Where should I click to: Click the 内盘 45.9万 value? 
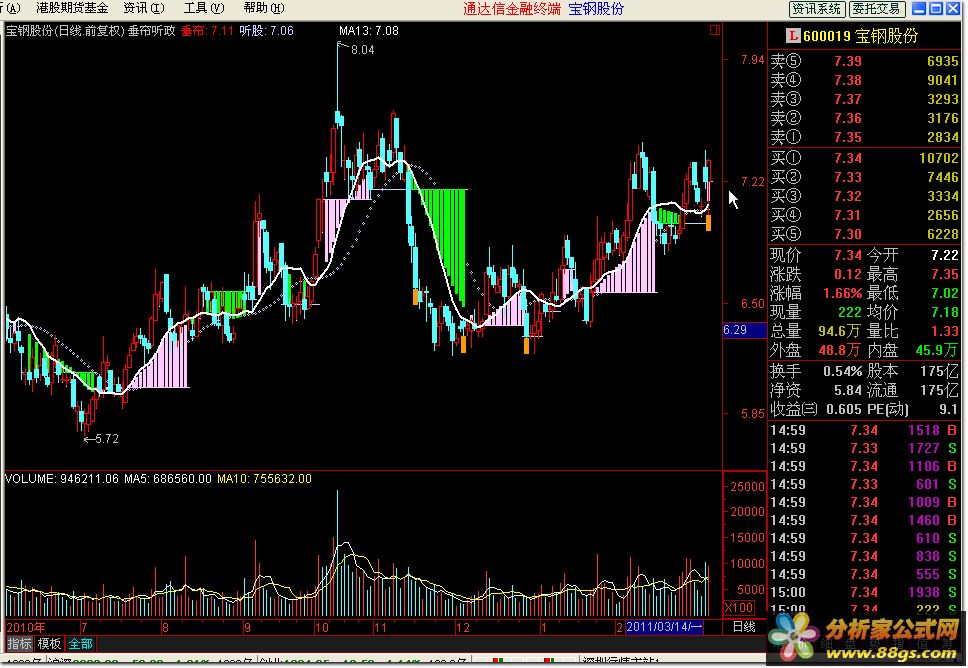tap(937, 351)
